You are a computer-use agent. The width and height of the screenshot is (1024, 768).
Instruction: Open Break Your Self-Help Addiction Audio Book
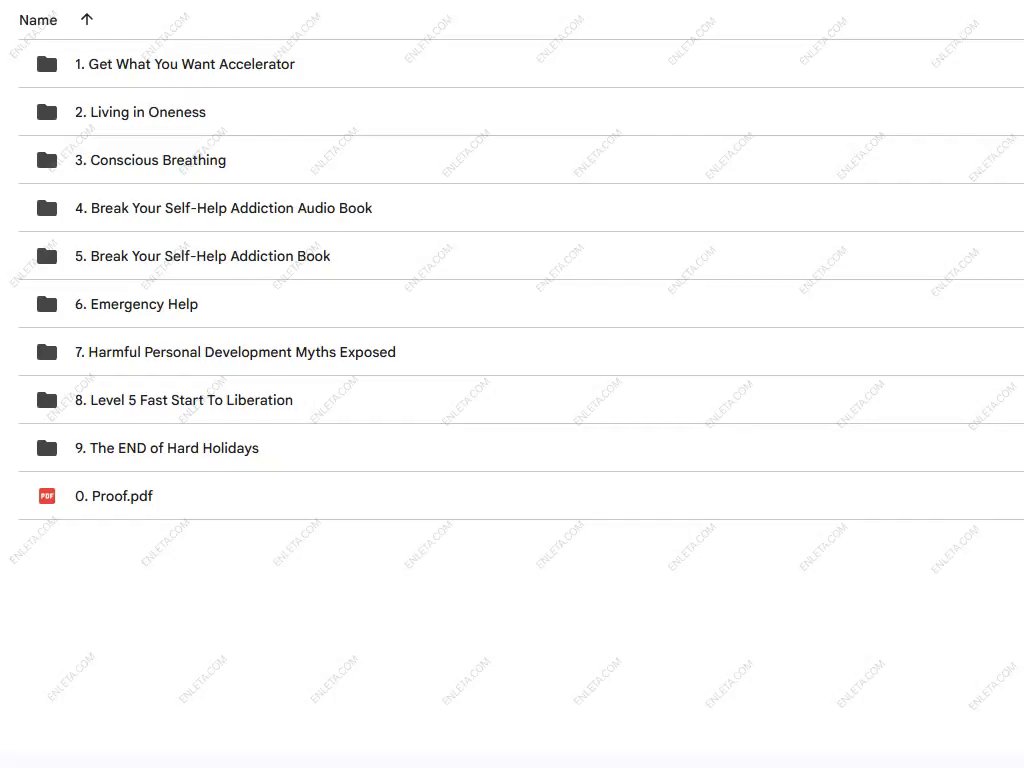[x=223, y=208]
